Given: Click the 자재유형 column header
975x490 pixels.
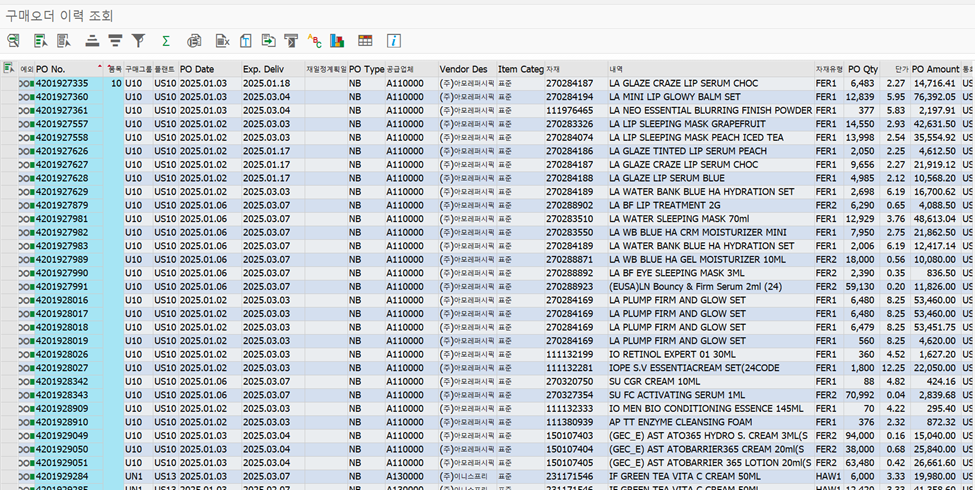Looking at the screenshot, I should [x=829, y=69].
